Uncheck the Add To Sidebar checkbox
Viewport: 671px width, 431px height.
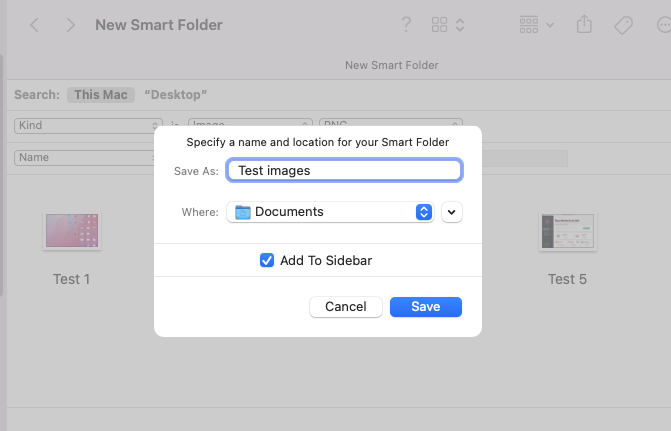[267, 260]
